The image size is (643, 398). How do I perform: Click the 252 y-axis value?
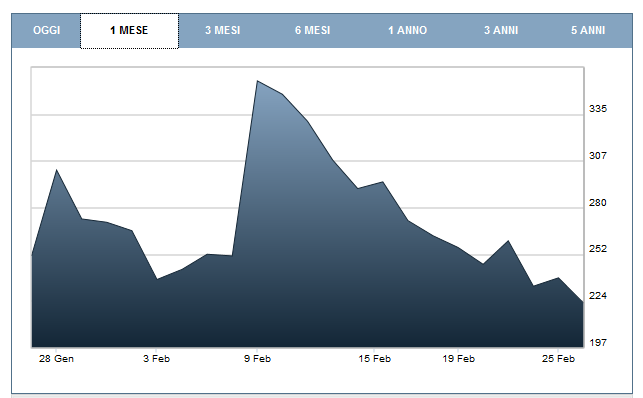point(598,248)
